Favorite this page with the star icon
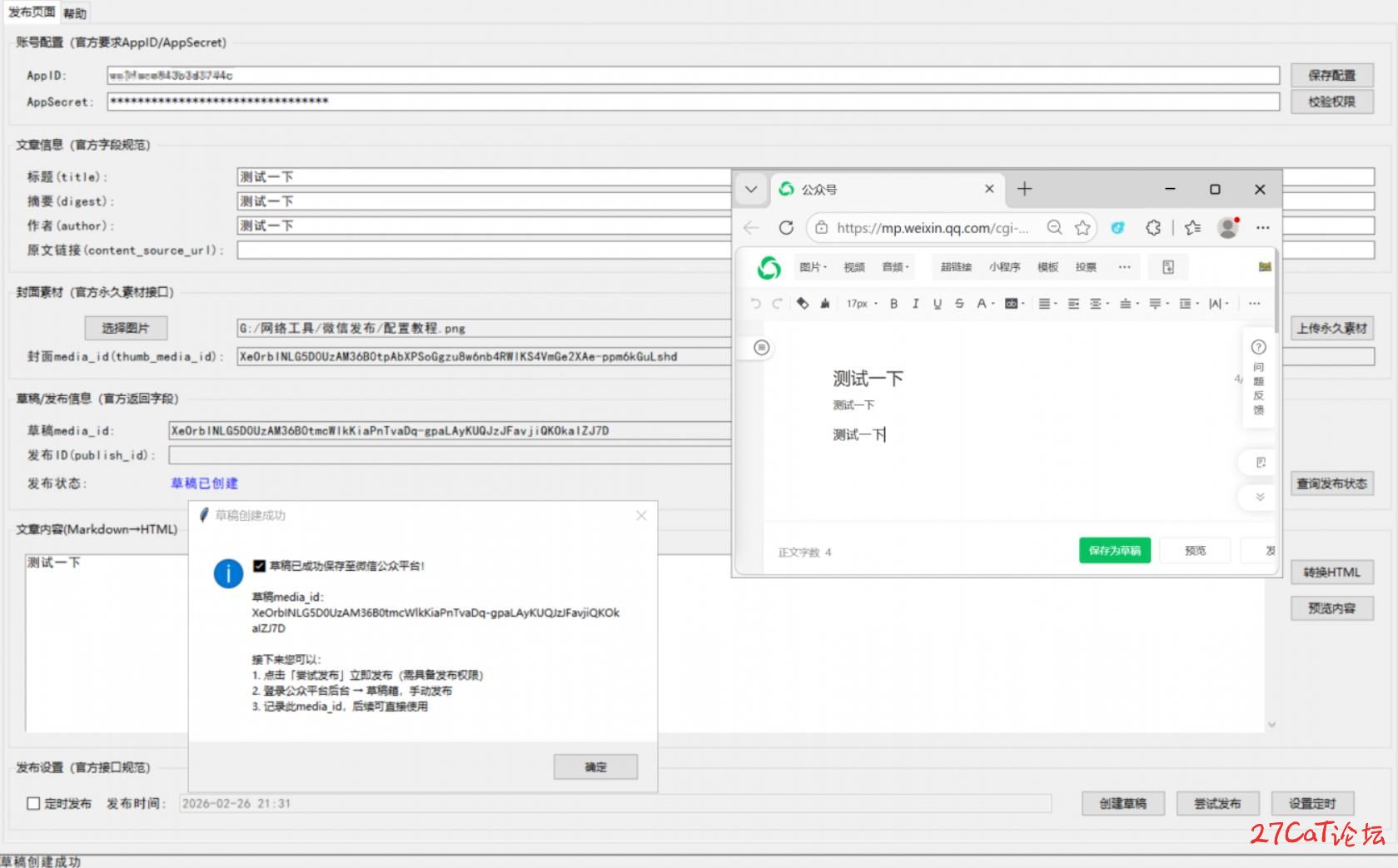 coord(1082,227)
